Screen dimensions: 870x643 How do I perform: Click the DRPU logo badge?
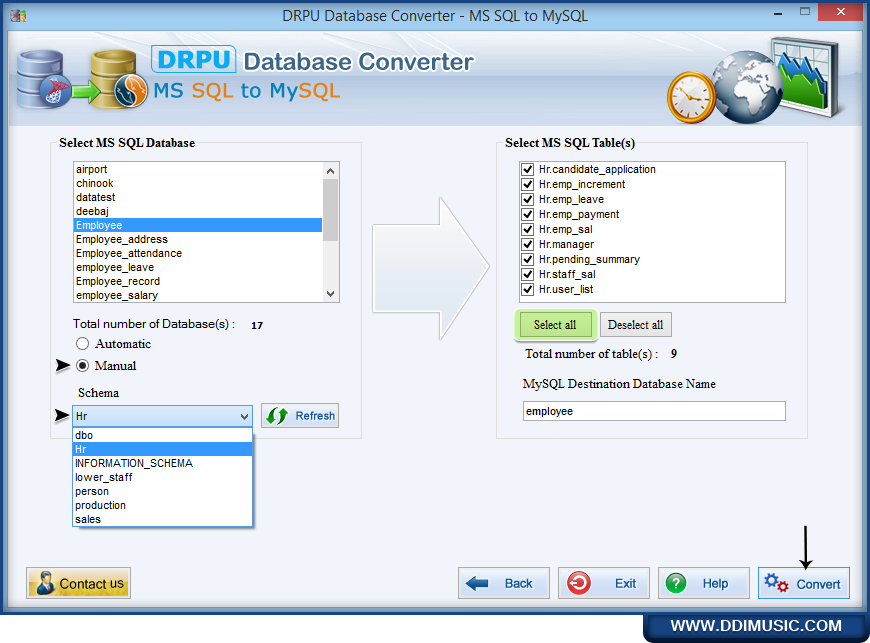pyautogui.click(x=193, y=59)
